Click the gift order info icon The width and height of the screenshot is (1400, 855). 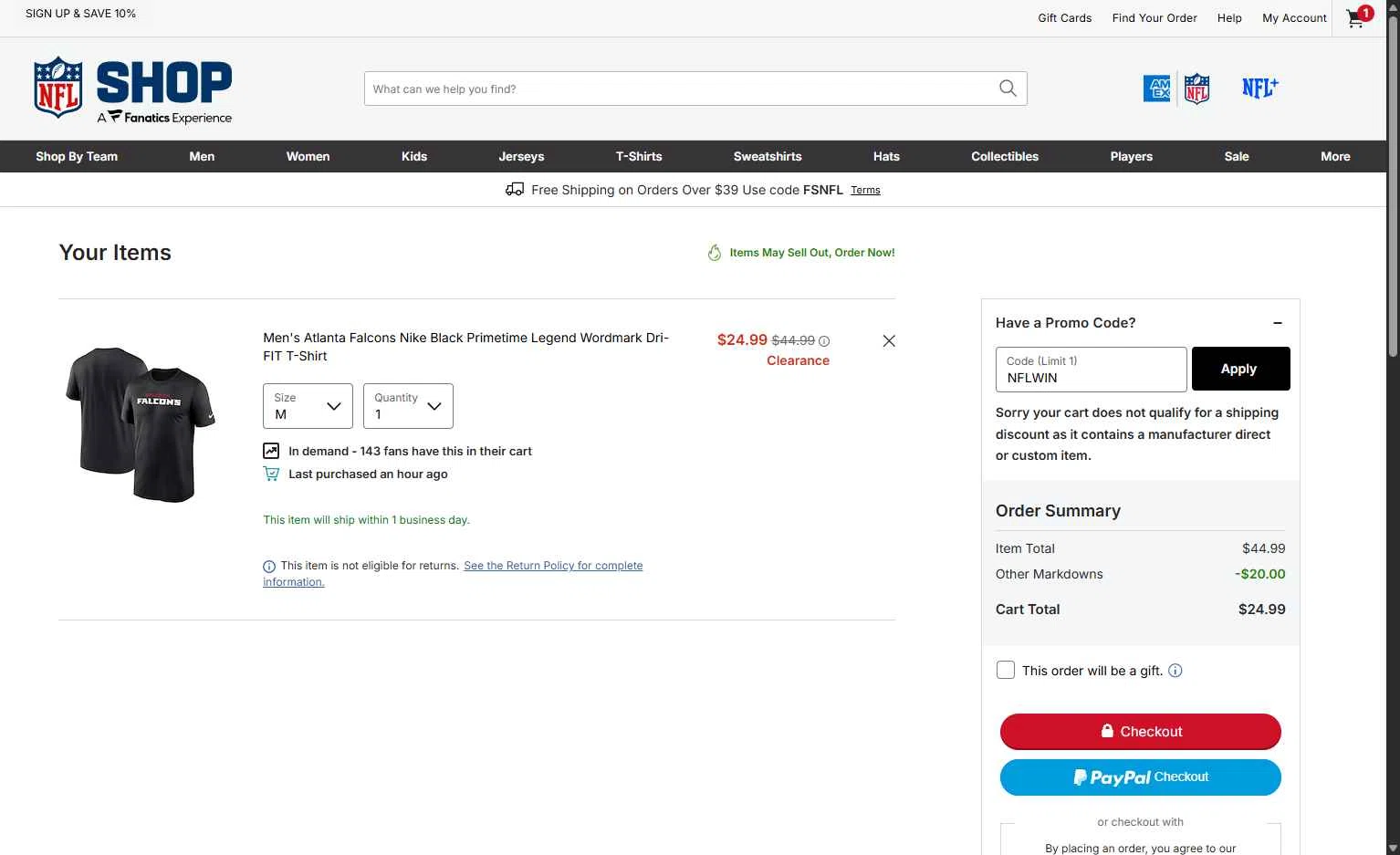[1175, 671]
